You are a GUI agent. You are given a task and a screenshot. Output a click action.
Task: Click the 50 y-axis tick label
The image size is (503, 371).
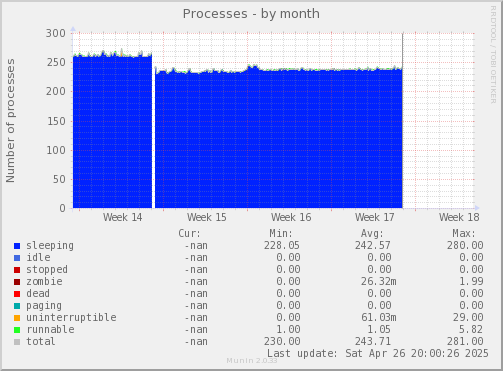[x=59, y=179]
